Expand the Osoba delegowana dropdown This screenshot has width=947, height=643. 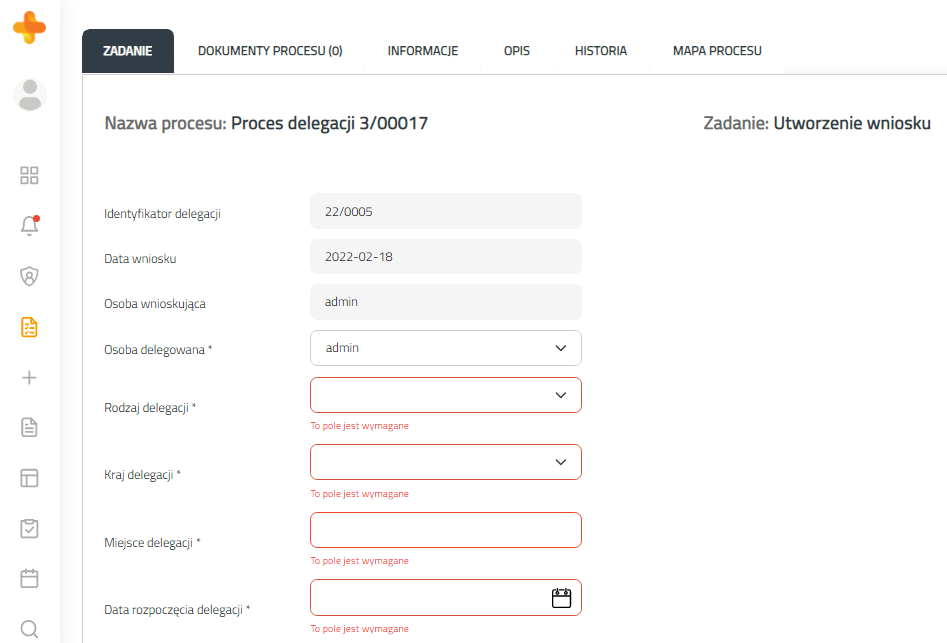click(560, 348)
